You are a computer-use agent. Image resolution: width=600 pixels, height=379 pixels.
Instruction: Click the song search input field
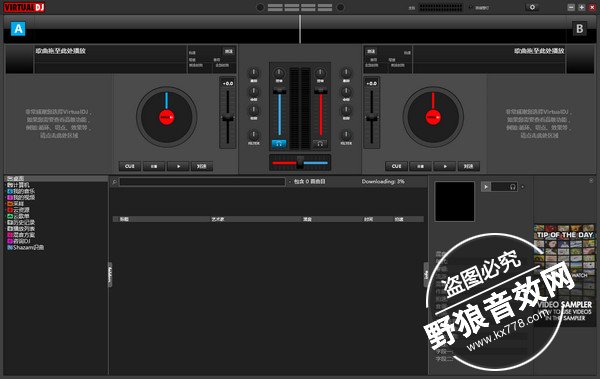coord(202,182)
